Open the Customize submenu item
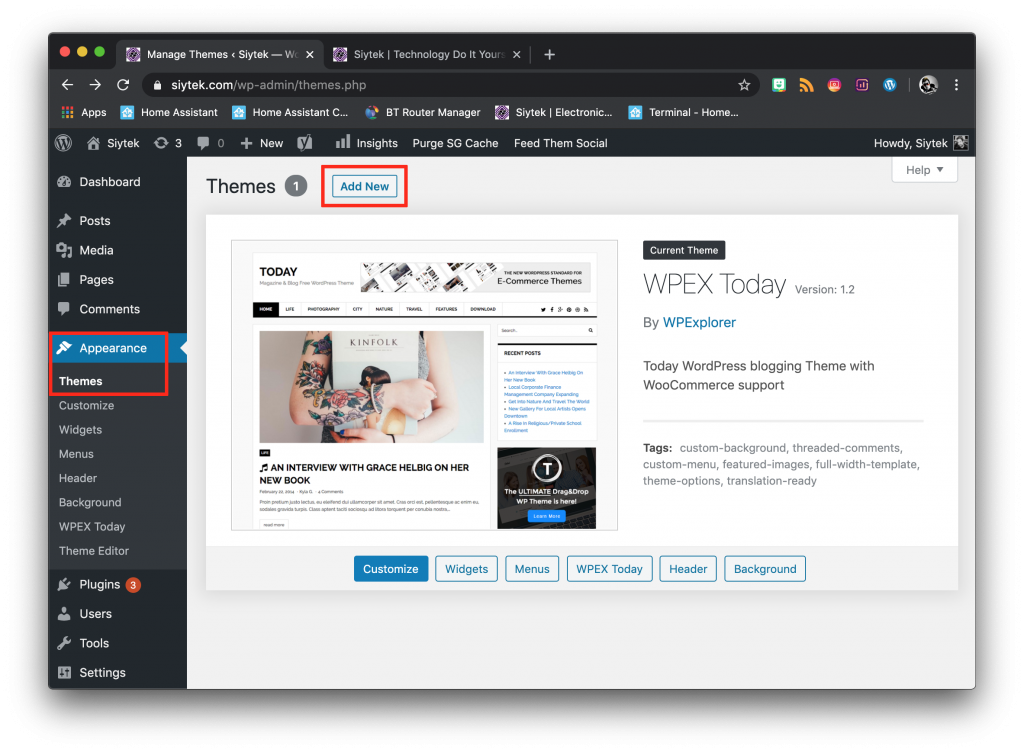Viewport: 1024px width, 753px height. pyautogui.click(x=86, y=406)
